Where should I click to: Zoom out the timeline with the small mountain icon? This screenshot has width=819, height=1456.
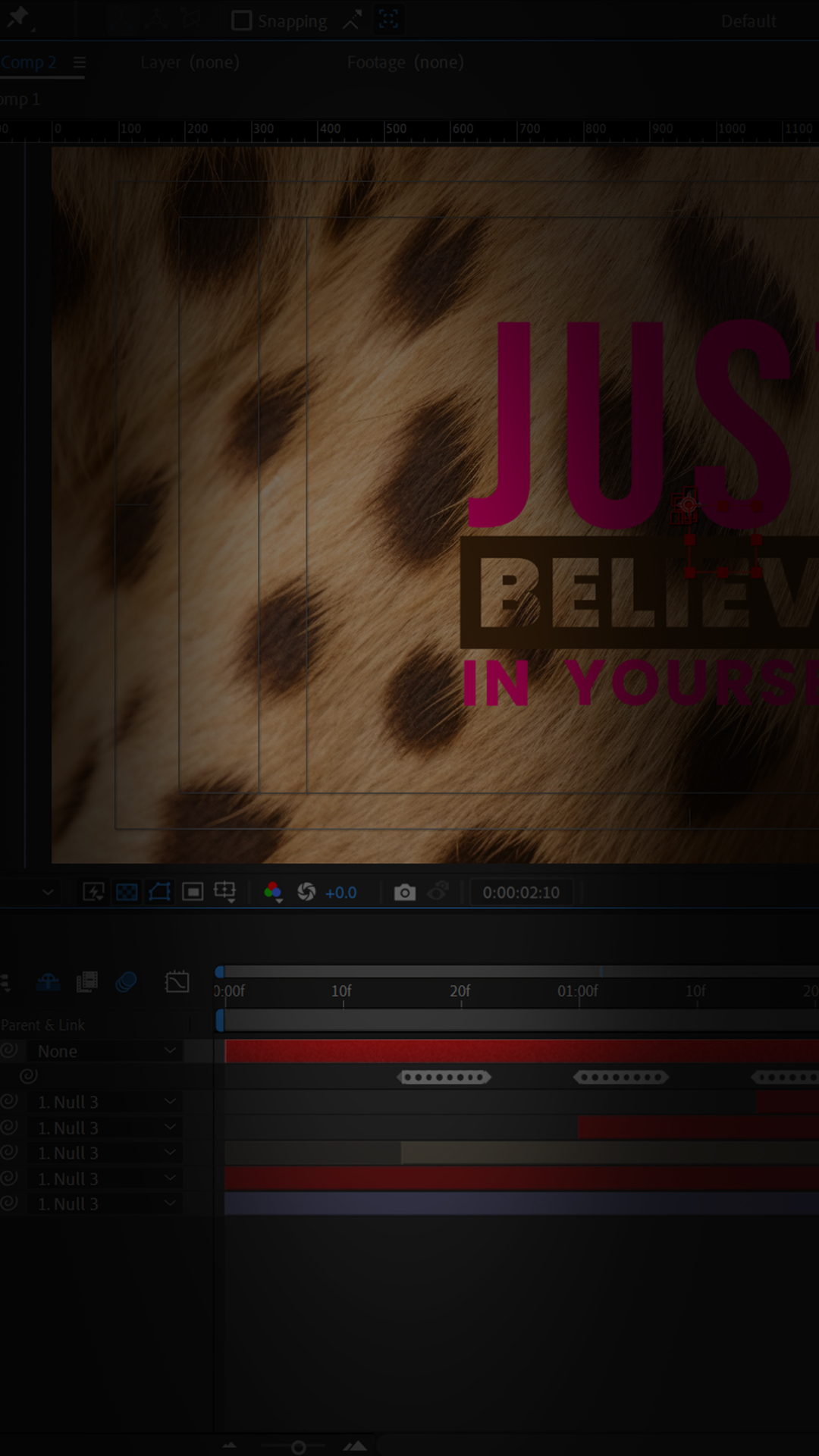click(x=229, y=1447)
